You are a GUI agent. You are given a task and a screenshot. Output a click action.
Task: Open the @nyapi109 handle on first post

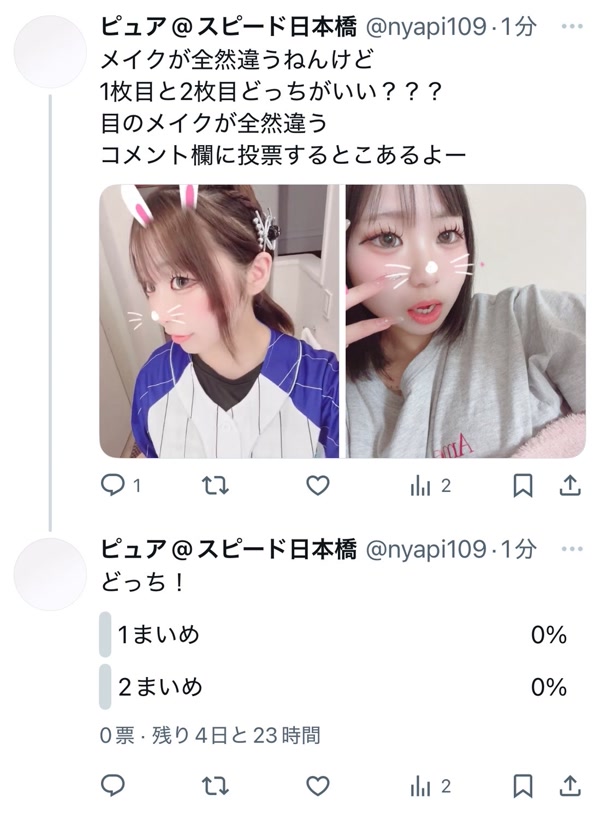point(426,27)
